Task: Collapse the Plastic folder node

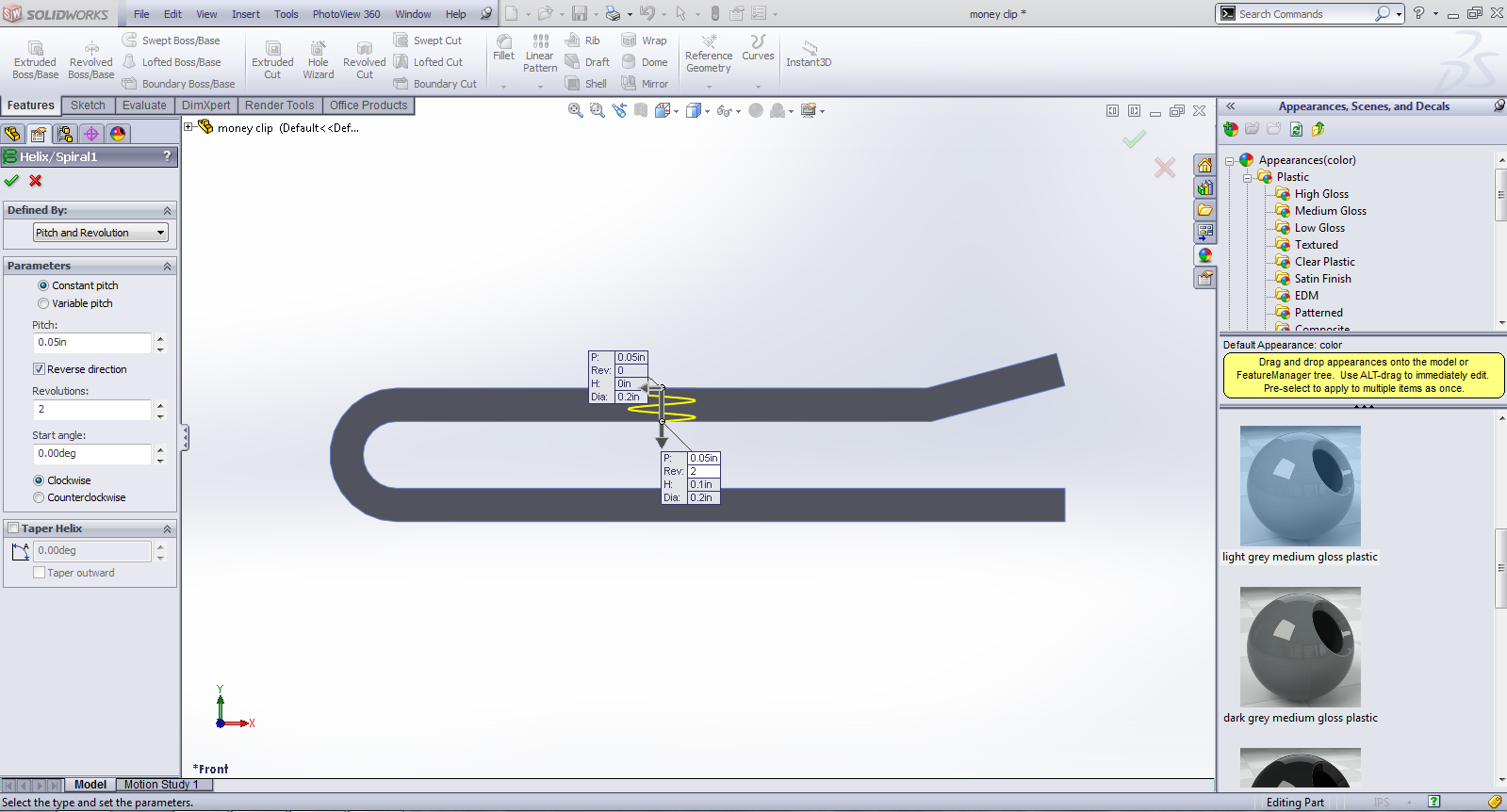Action: point(1247,178)
